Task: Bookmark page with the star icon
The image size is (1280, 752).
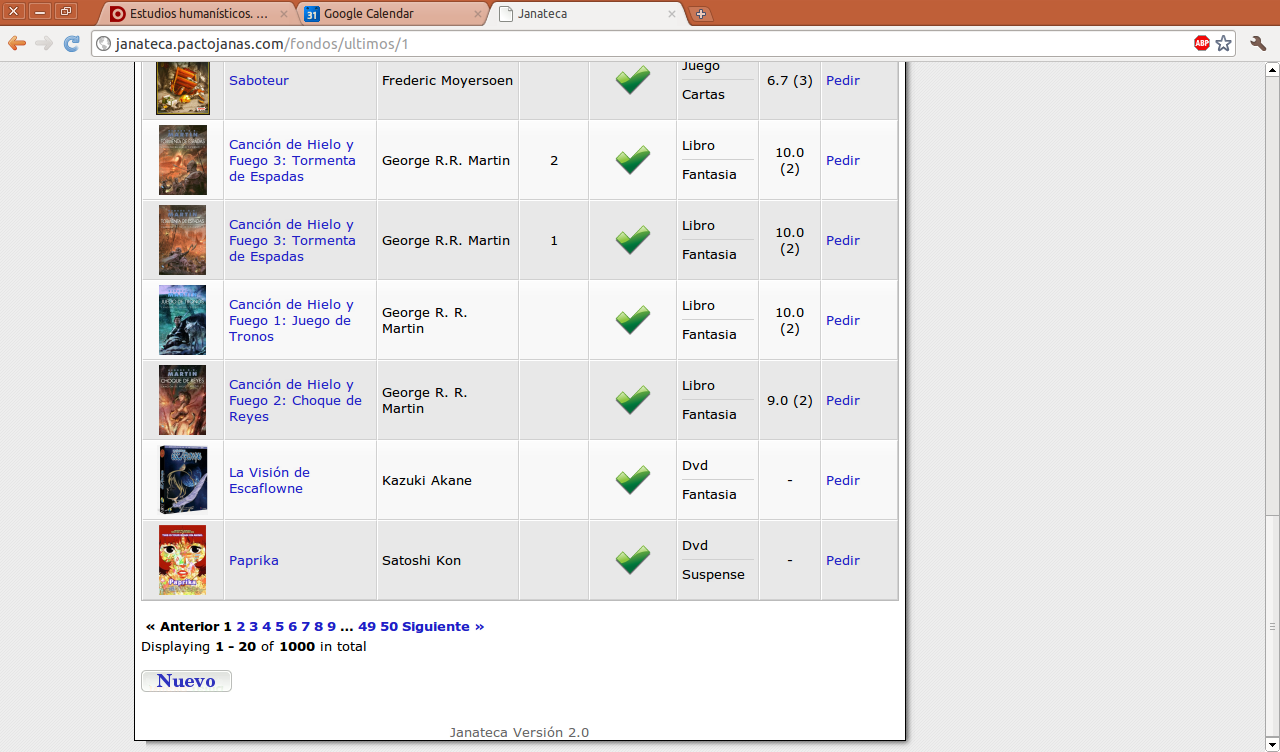Action: [1223, 43]
